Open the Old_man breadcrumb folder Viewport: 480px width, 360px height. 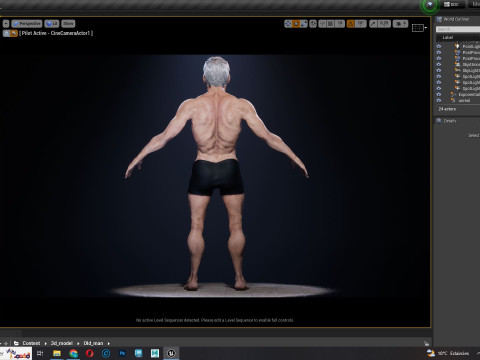(93, 343)
